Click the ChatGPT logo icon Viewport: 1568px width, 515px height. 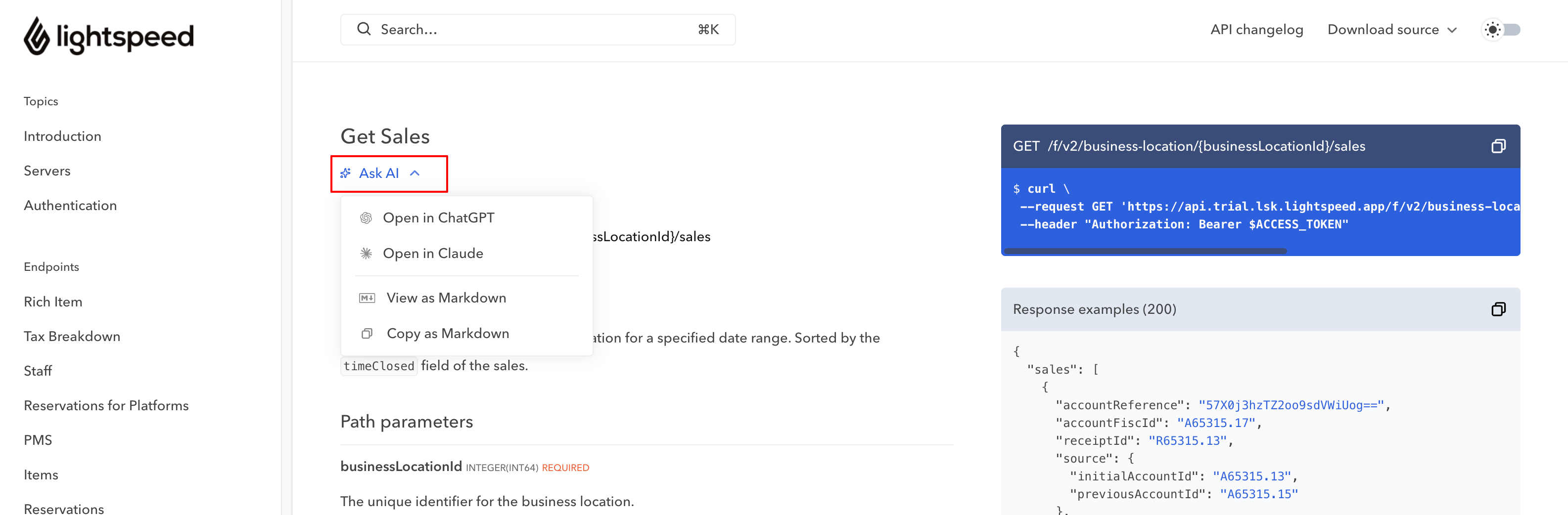click(x=366, y=217)
